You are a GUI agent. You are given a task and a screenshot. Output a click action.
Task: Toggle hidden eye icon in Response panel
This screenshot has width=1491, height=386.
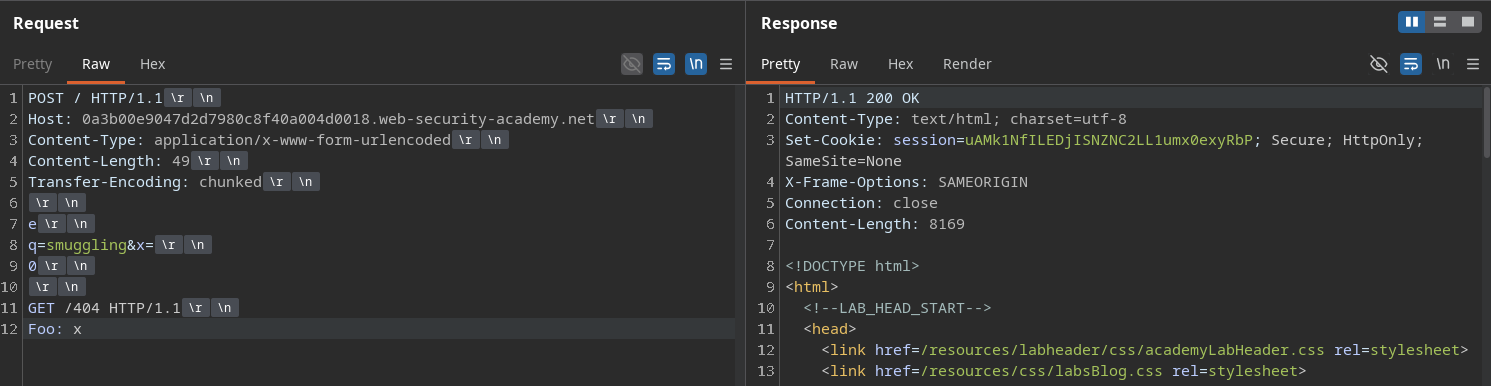1378,64
